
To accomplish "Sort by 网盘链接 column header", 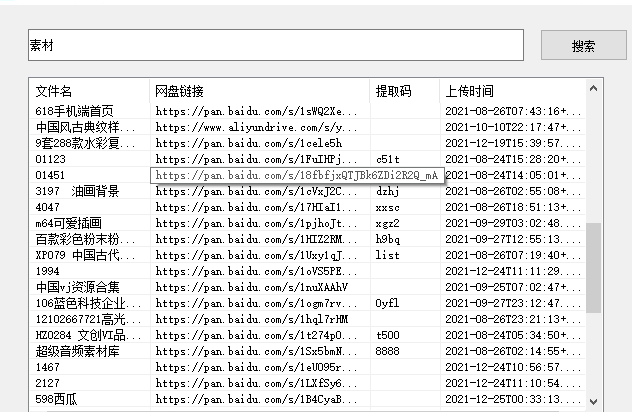I will tap(260, 90).
